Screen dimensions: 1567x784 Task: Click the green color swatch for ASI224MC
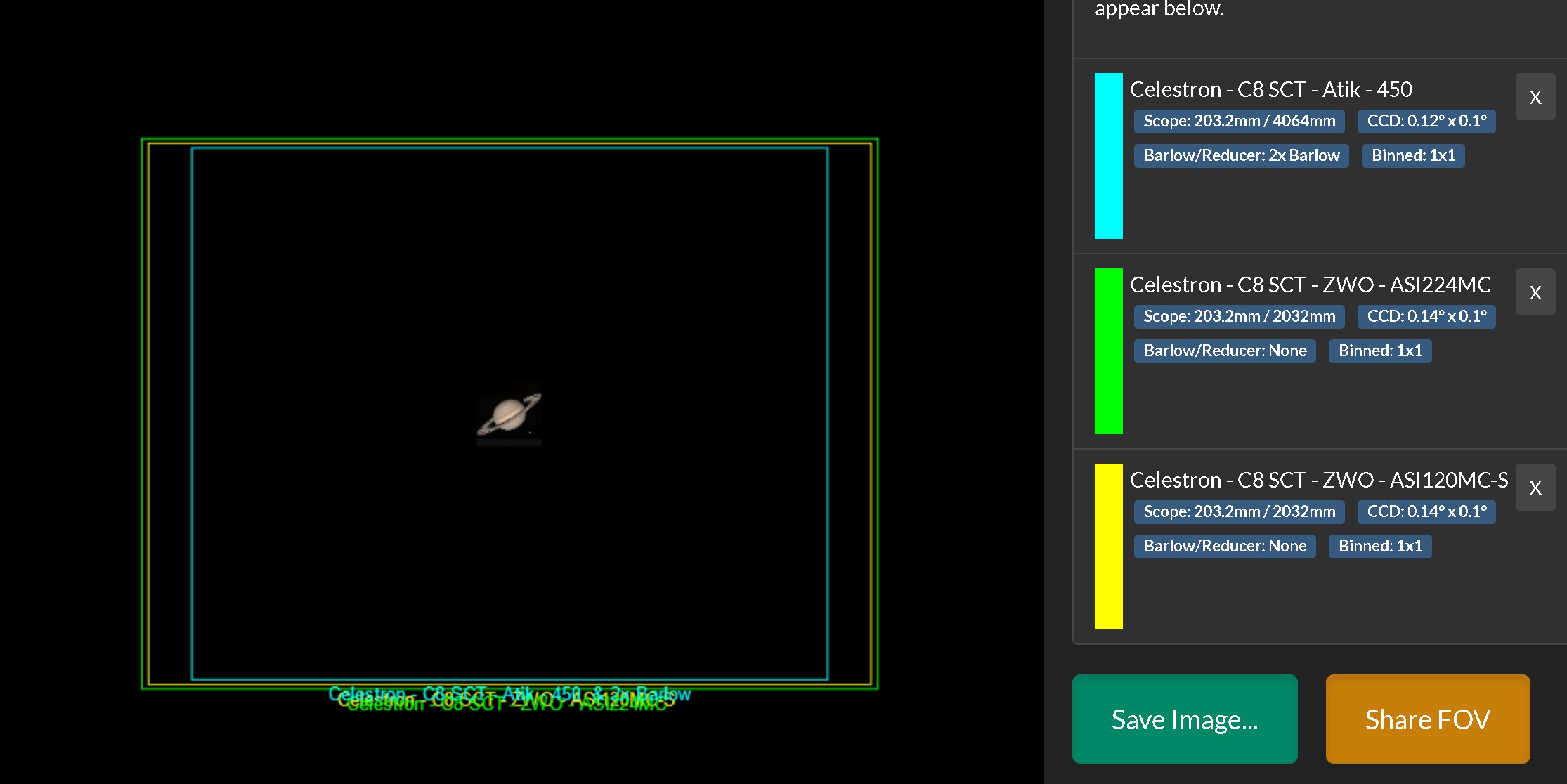(x=1108, y=351)
